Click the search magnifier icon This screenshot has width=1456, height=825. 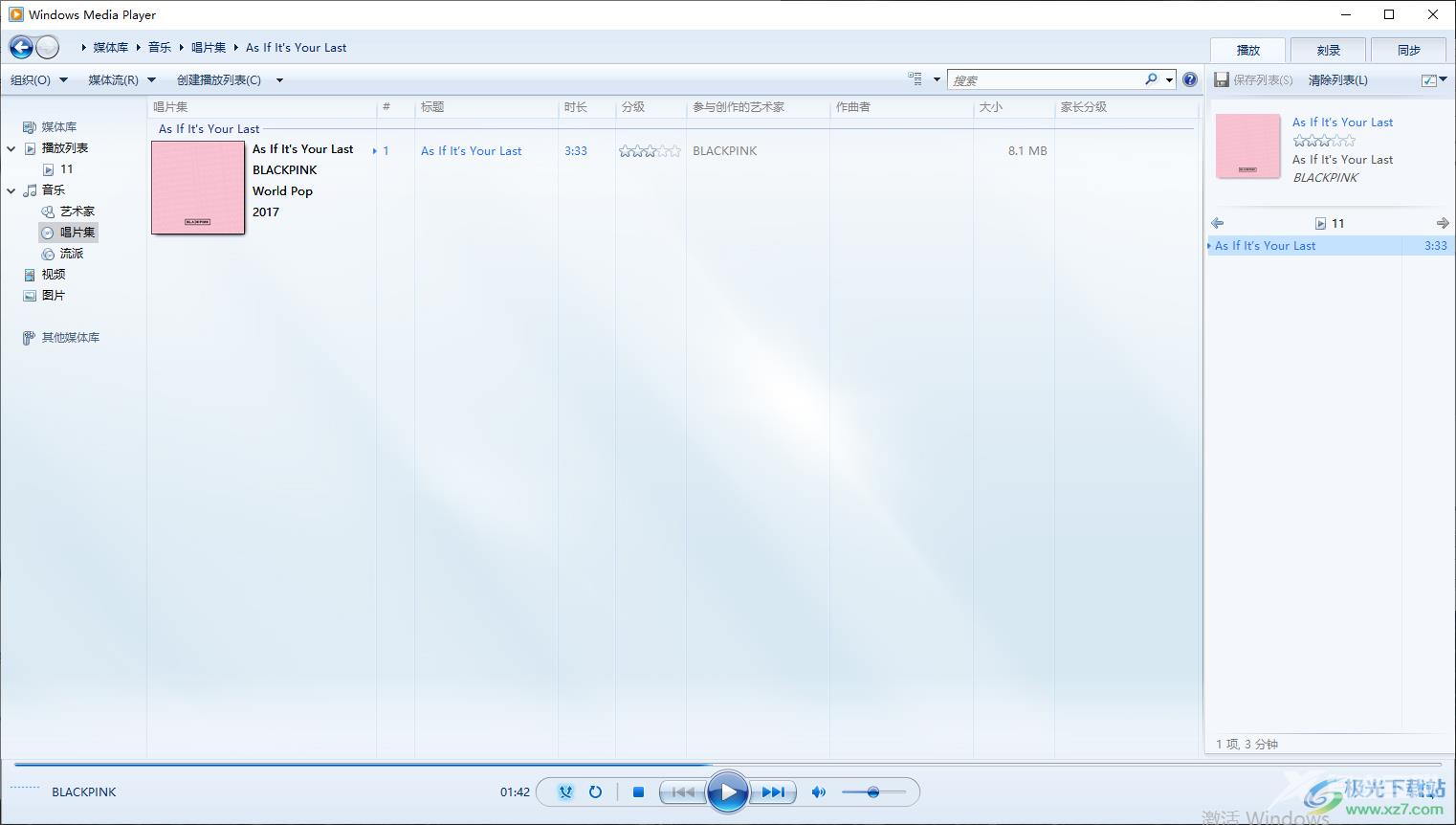(x=1151, y=79)
